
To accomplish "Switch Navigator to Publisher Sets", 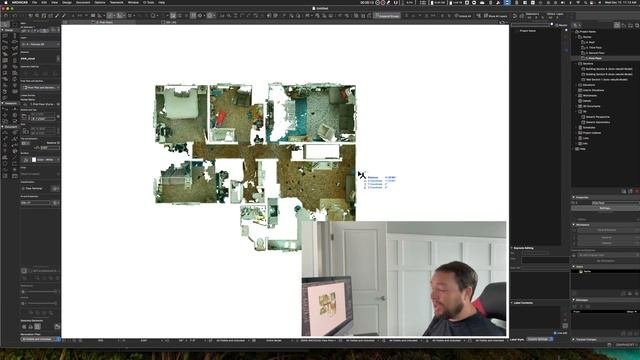I will 637,25.
